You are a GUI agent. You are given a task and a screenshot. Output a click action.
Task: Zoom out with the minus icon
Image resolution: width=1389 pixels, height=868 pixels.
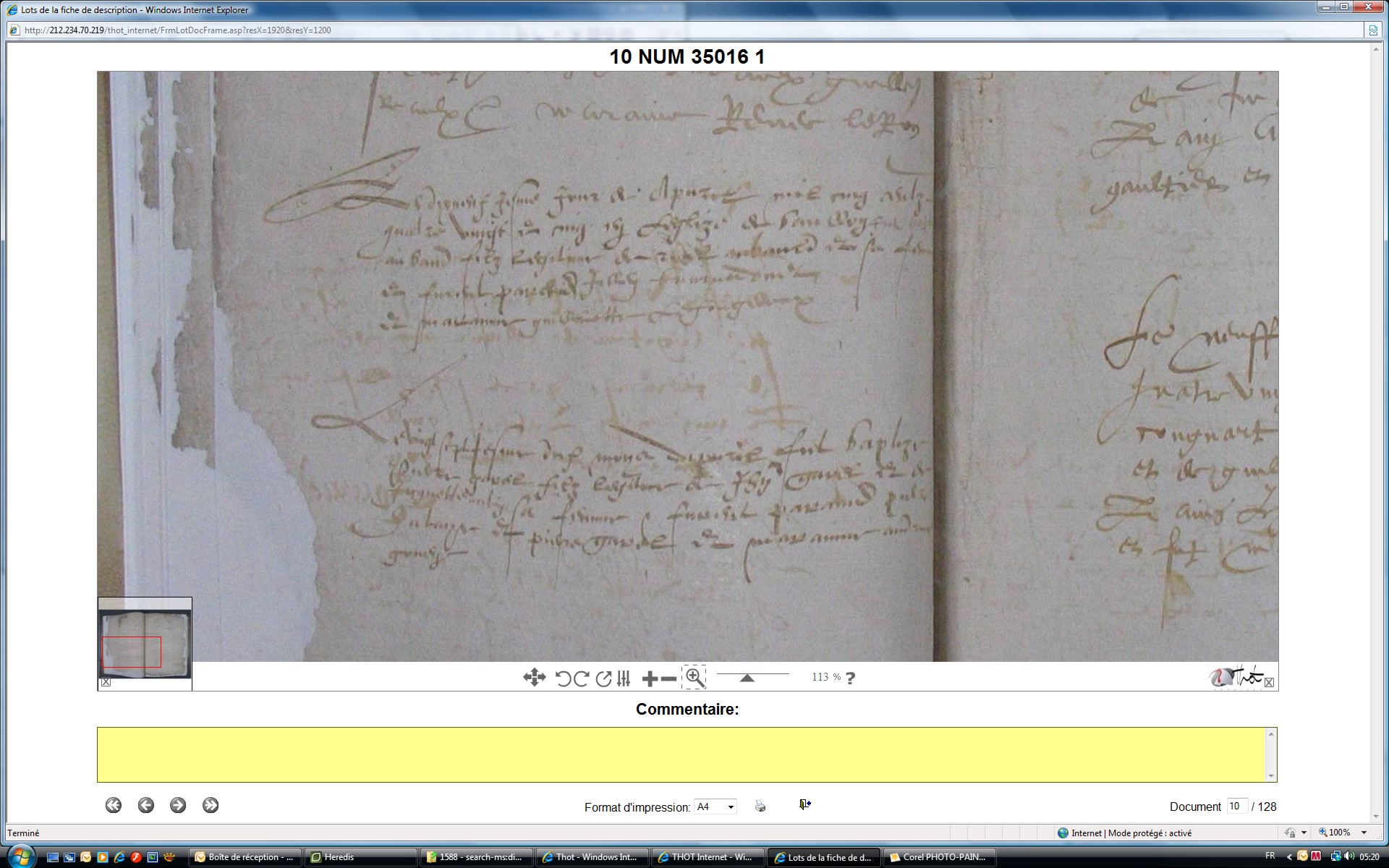[x=669, y=678]
